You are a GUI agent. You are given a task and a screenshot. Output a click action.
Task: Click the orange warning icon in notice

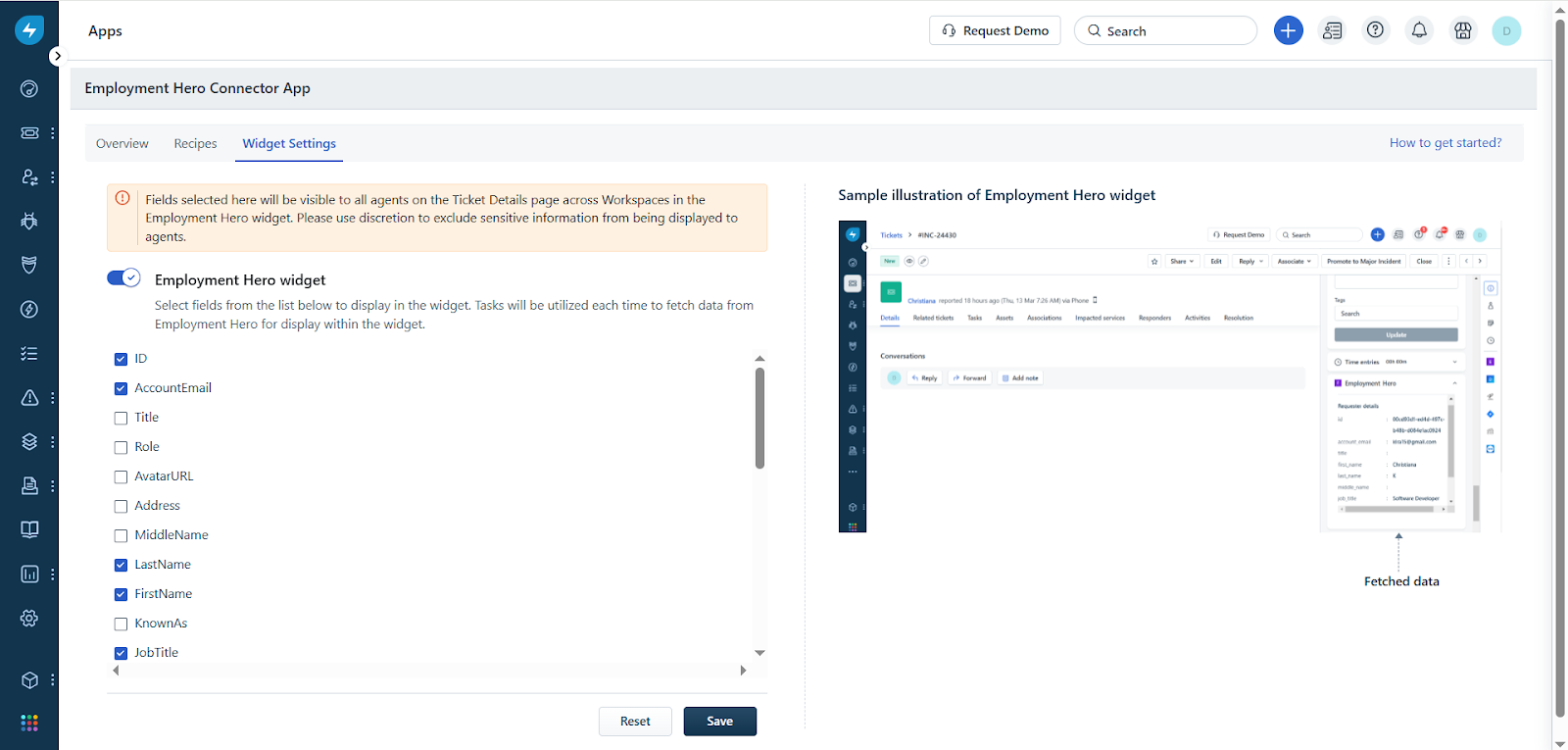click(122, 199)
